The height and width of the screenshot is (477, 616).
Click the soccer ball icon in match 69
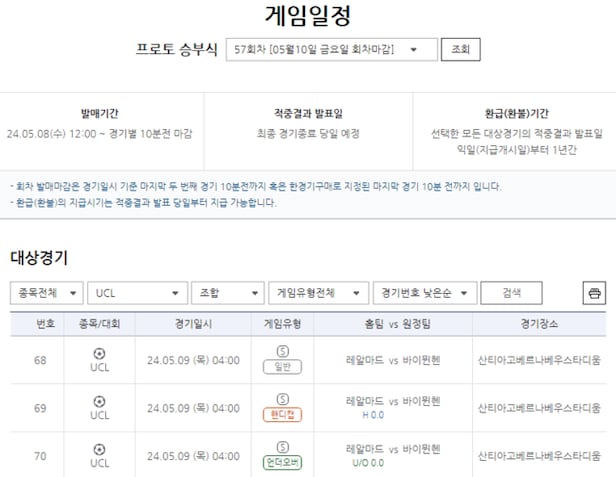[99, 401]
